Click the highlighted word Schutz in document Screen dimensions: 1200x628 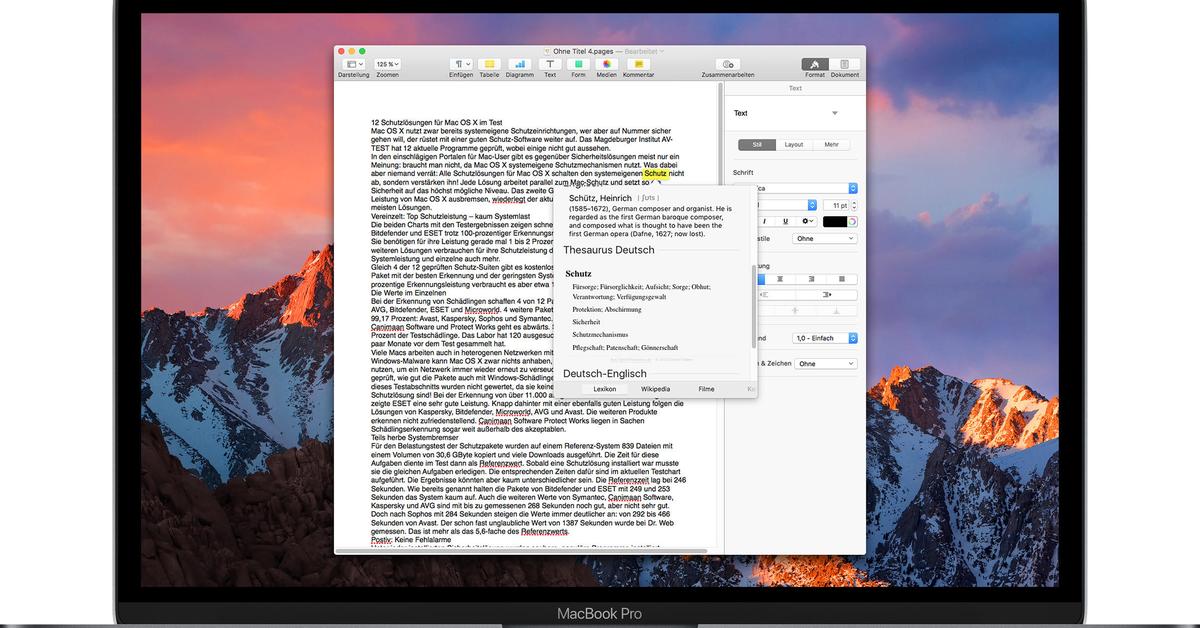[x=656, y=173]
